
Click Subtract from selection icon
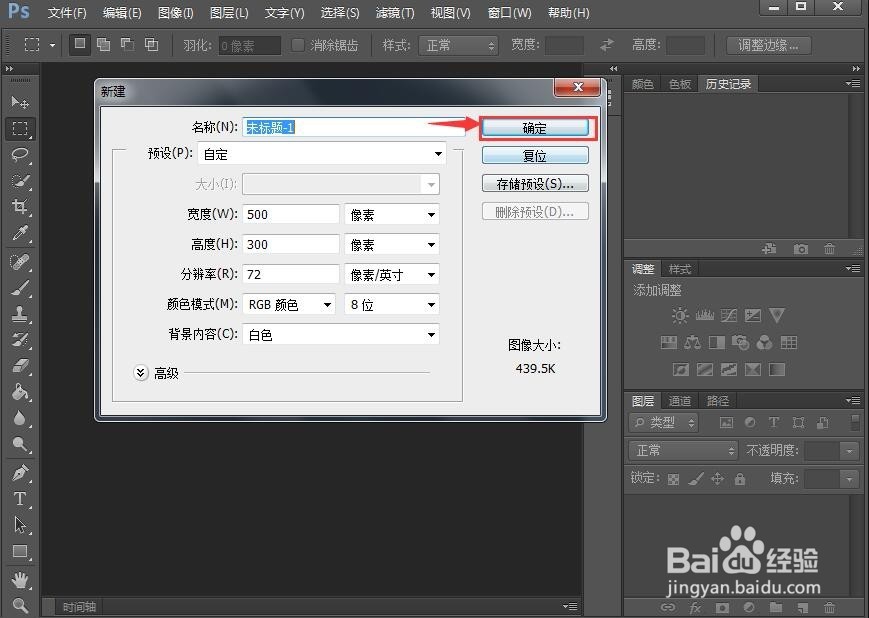coord(127,44)
